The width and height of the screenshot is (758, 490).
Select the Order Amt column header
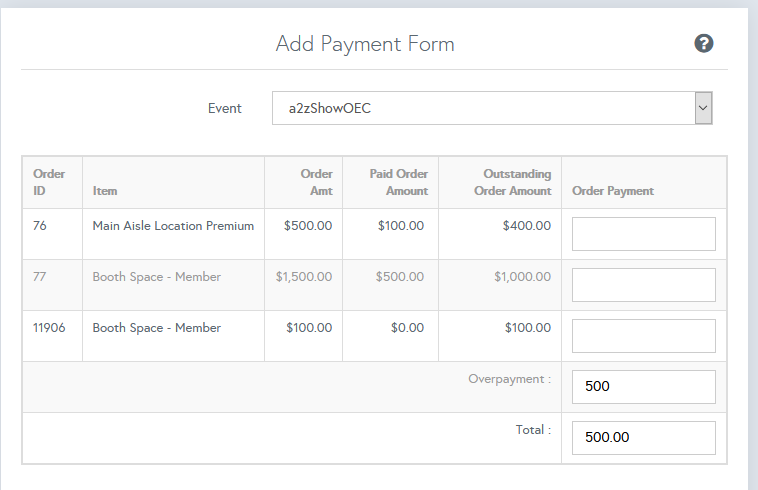click(316, 182)
